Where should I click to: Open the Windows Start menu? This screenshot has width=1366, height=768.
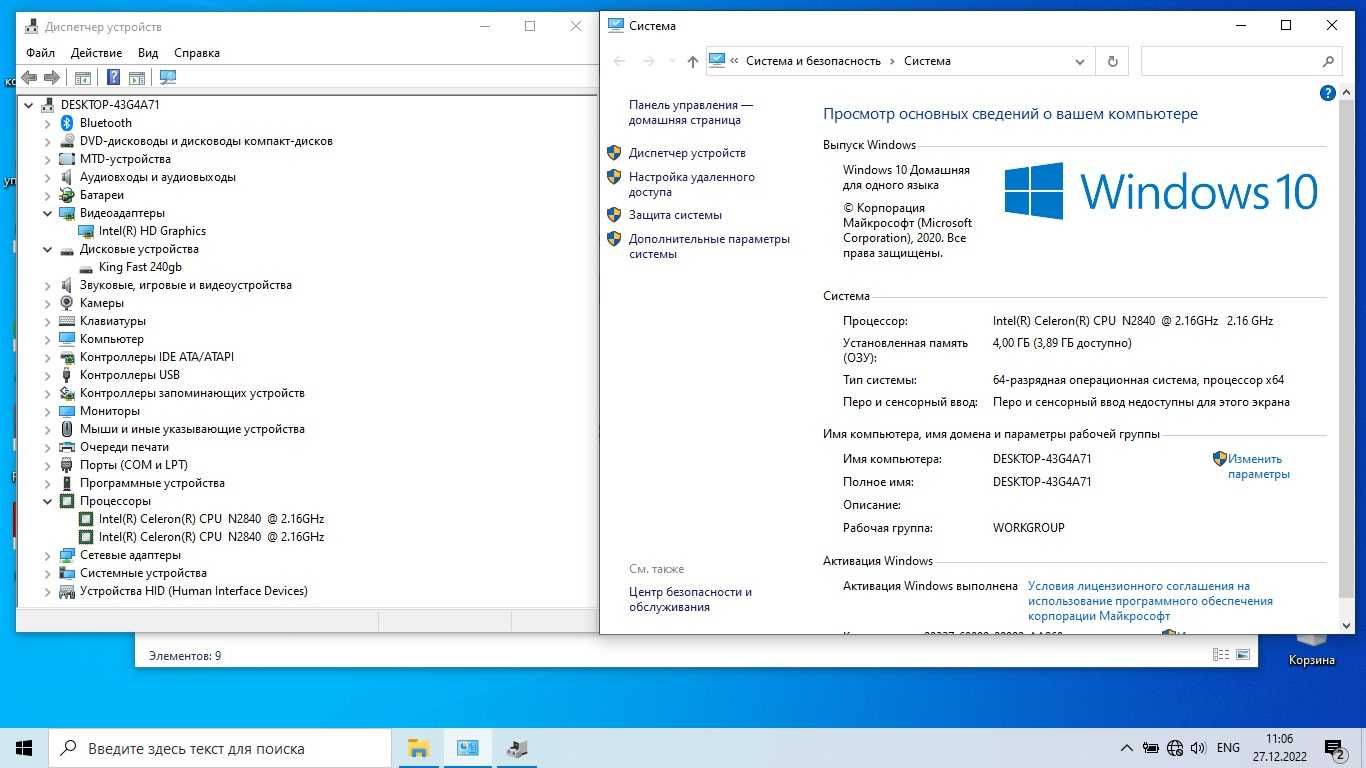click(x=24, y=748)
